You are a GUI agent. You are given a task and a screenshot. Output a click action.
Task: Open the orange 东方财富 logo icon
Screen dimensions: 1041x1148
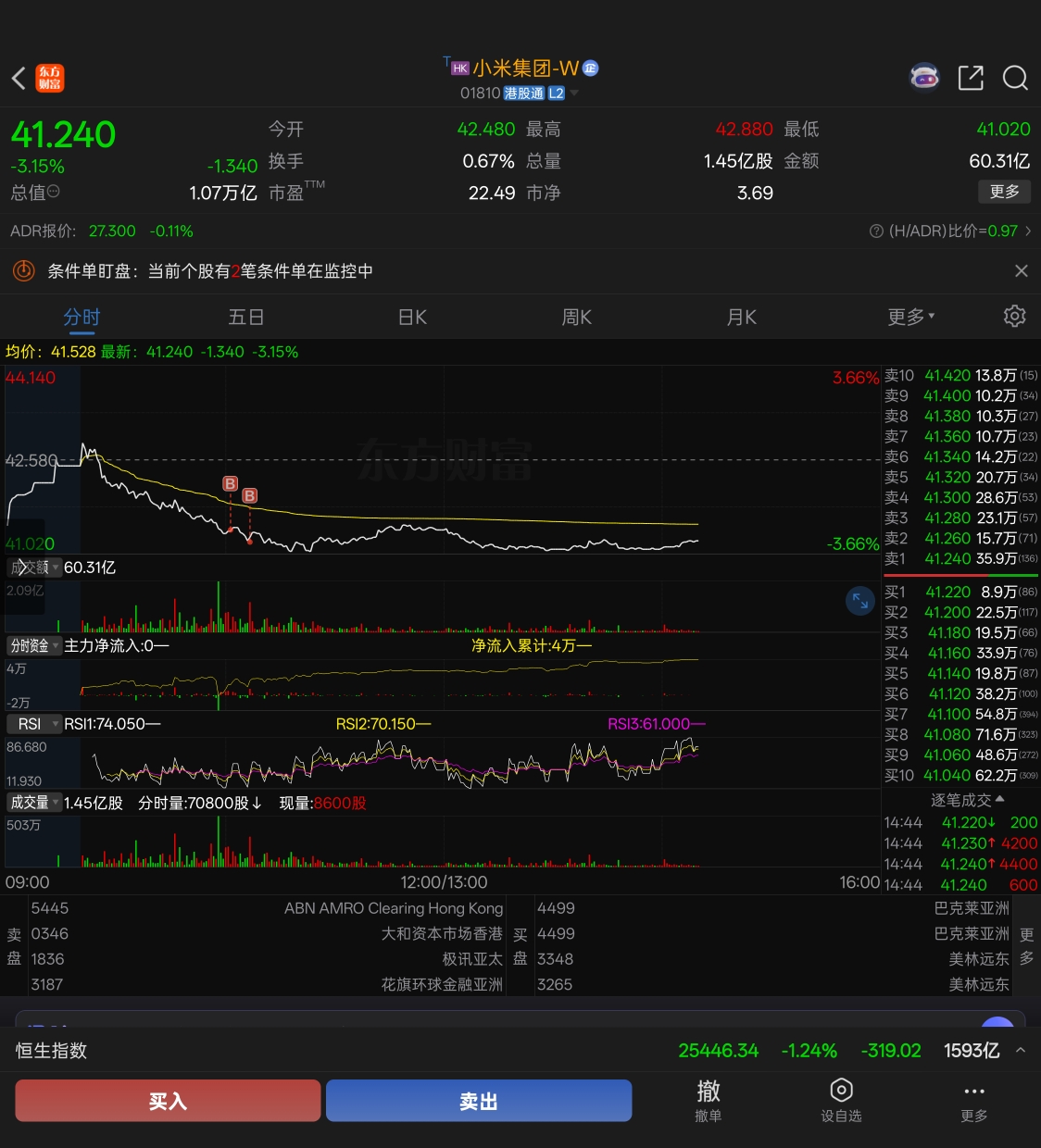[x=50, y=79]
